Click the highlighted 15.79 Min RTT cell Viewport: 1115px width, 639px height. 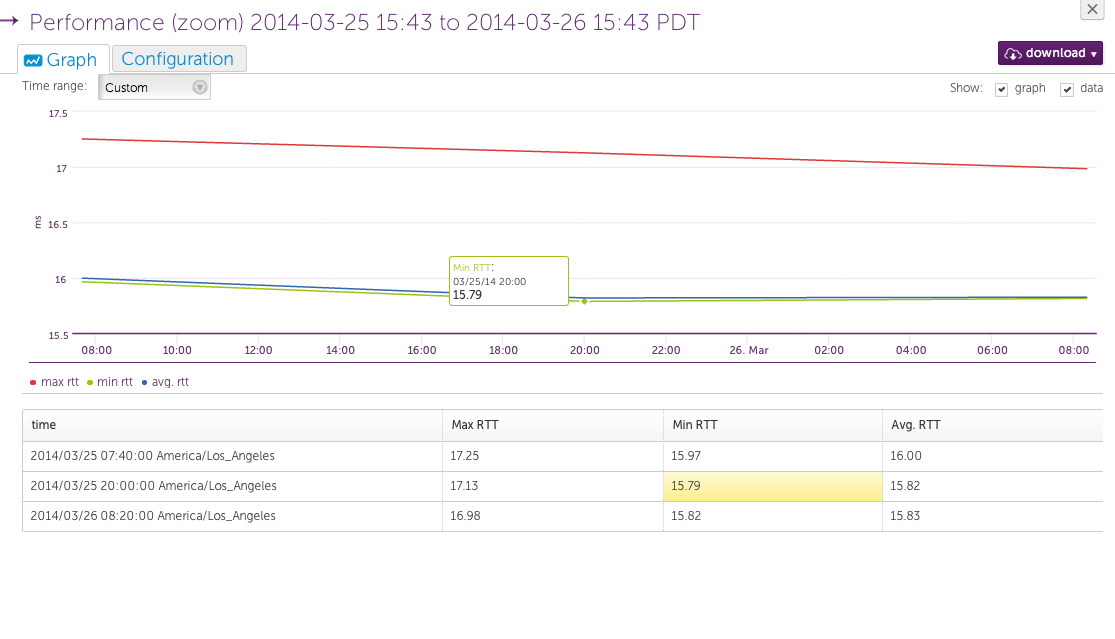click(x=773, y=486)
